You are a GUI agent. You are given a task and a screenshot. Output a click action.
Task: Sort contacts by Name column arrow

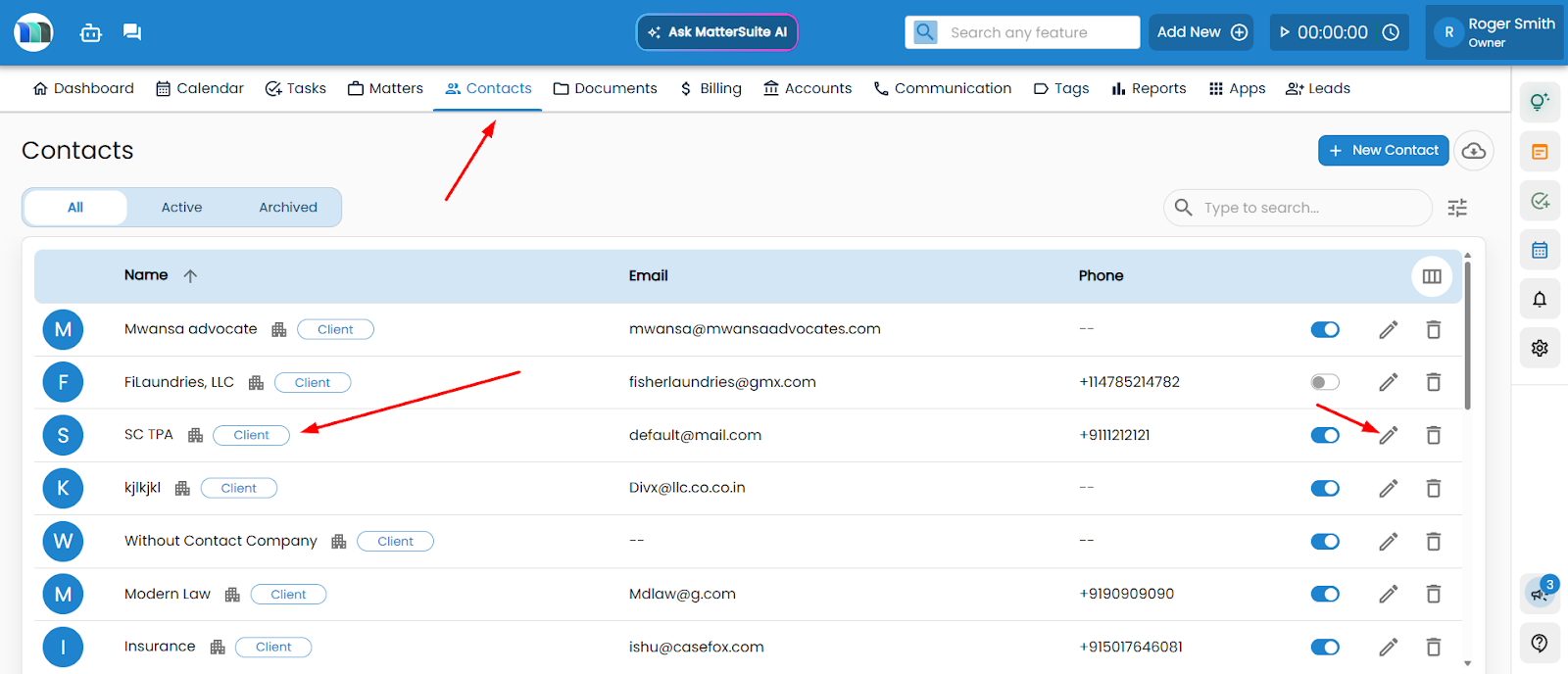[190, 276]
